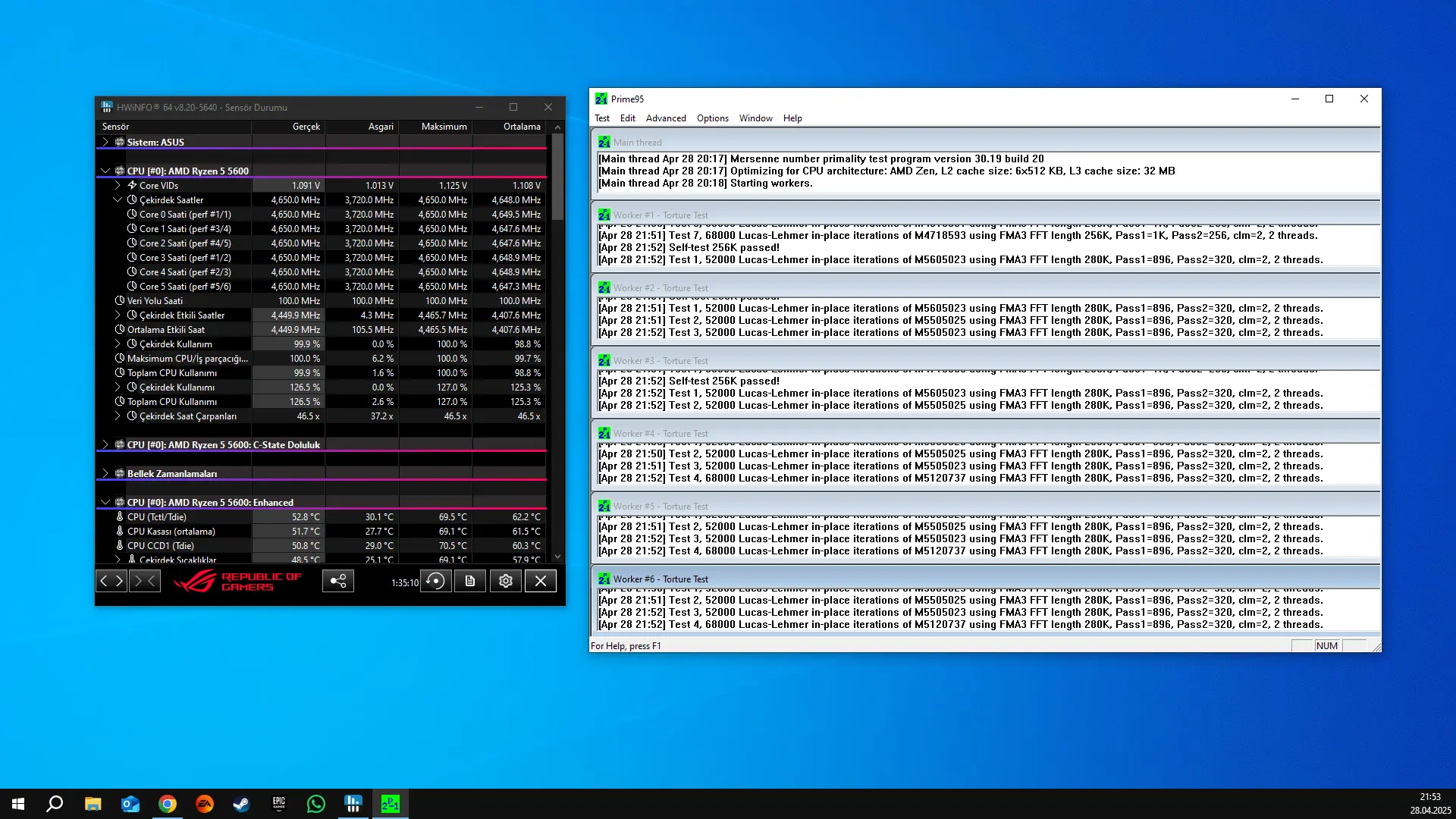This screenshot has height=819, width=1456.
Task: Select the CPU CCD1 (Tdie) row
Action: pos(321,545)
